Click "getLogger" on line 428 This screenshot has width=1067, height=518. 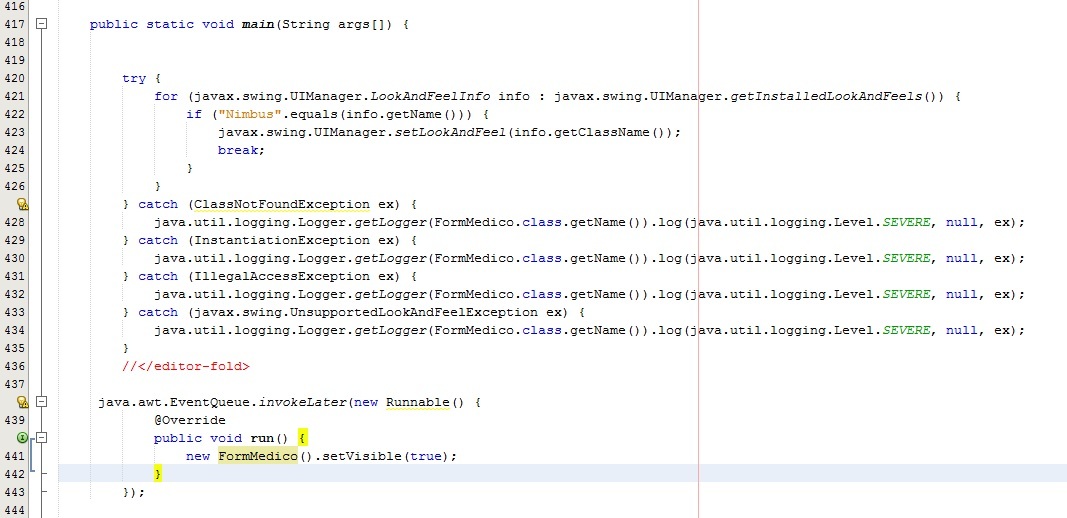coord(391,223)
